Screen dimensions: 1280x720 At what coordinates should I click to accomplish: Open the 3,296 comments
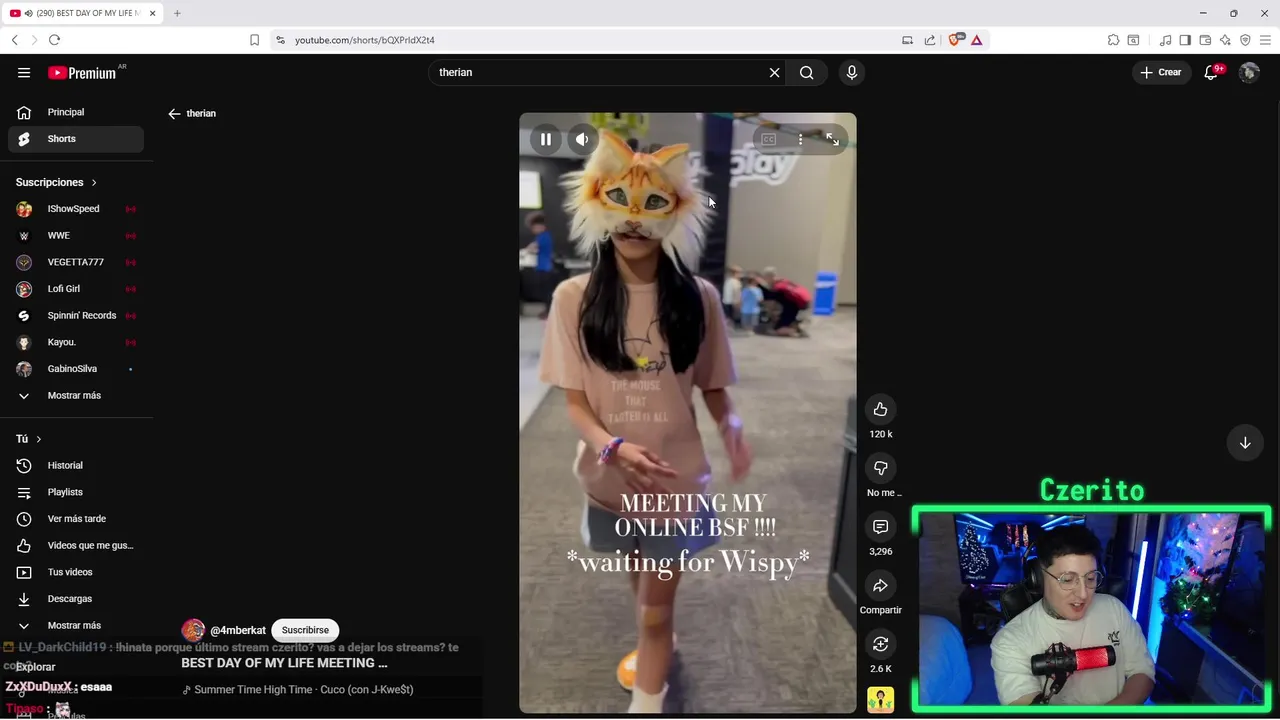[x=880, y=527]
